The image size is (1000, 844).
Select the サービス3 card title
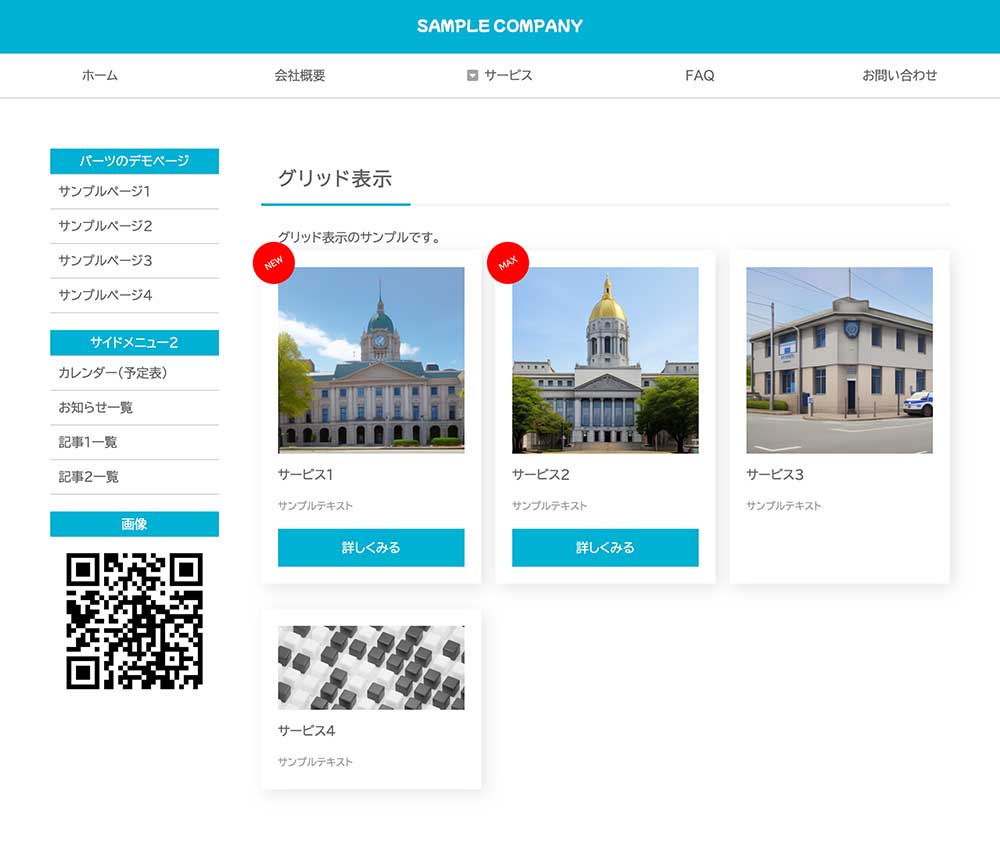point(775,475)
